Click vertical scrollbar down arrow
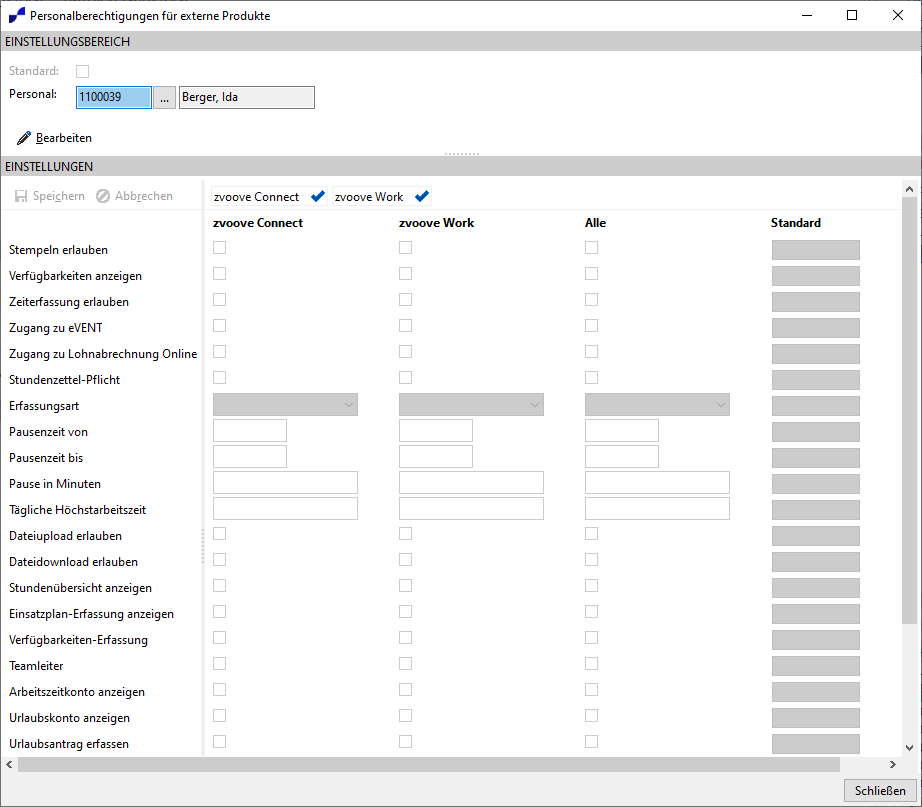 coord(909,748)
